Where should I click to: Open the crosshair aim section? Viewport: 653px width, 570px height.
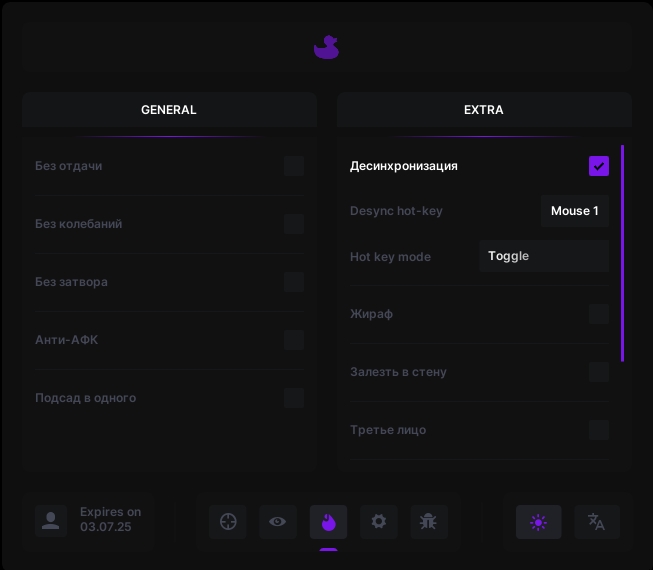(228, 522)
